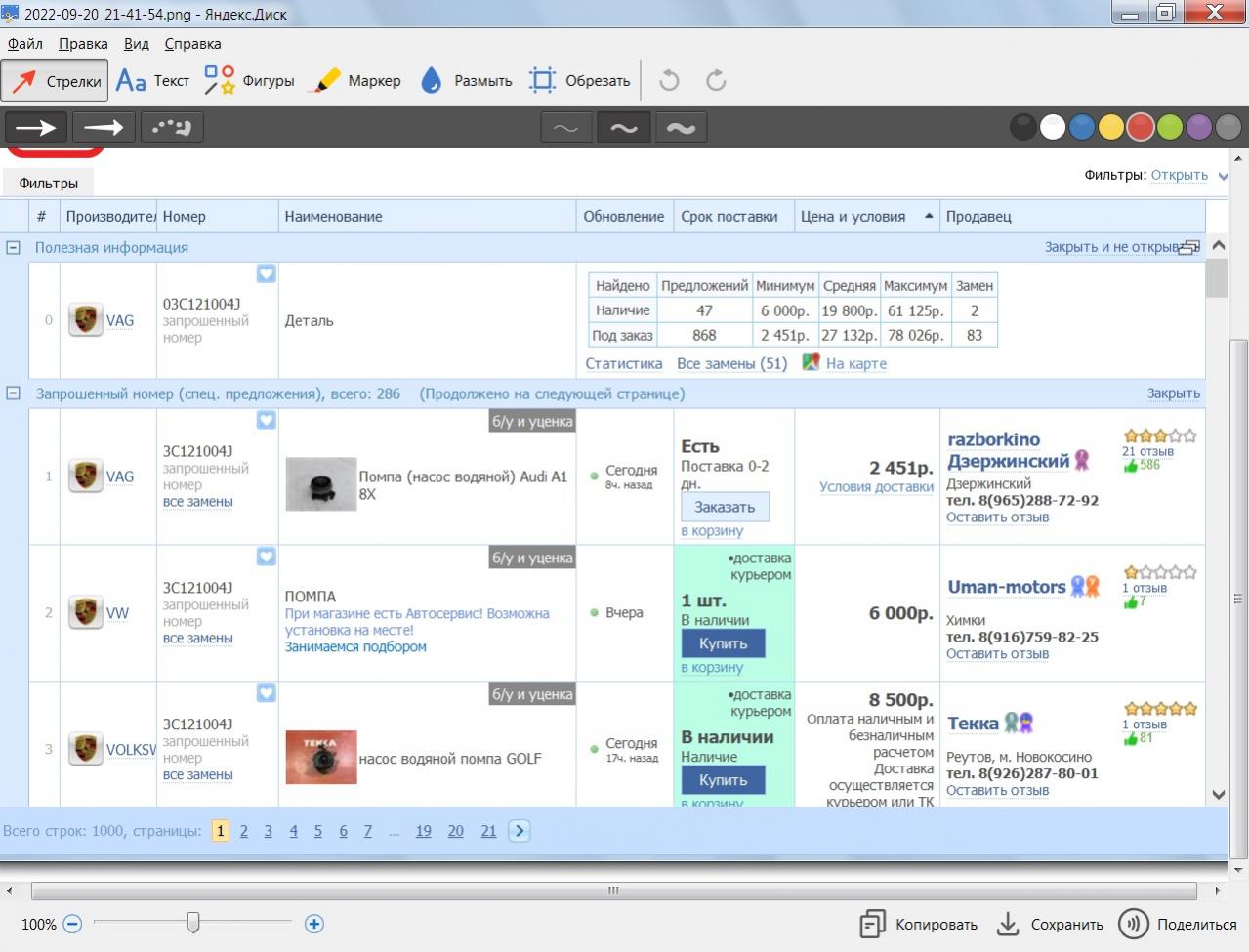Click the redo arrow icon
1249x952 pixels.
coord(716,81)
